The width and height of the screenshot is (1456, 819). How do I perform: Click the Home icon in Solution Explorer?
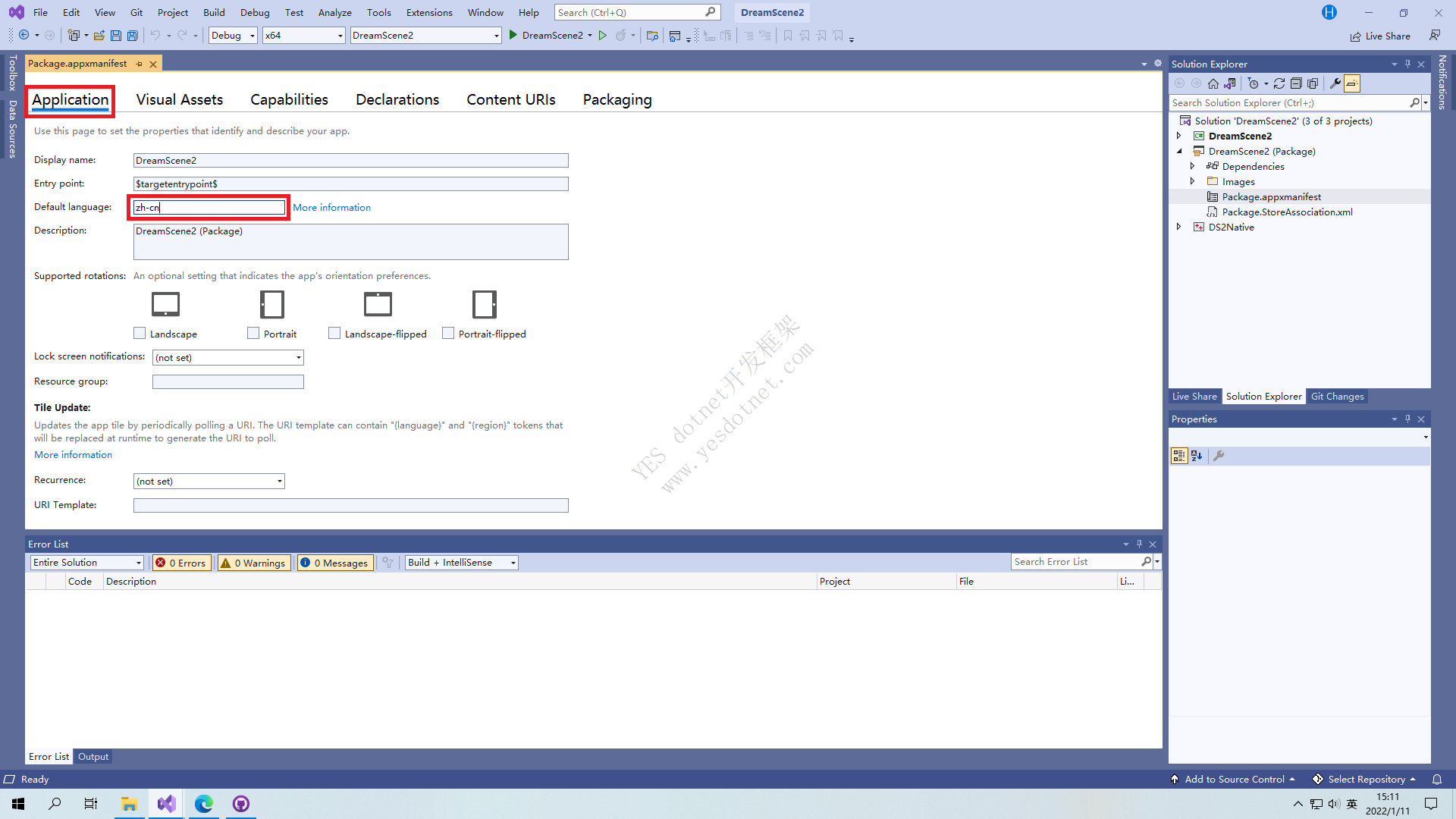(x=1213, y=83)
